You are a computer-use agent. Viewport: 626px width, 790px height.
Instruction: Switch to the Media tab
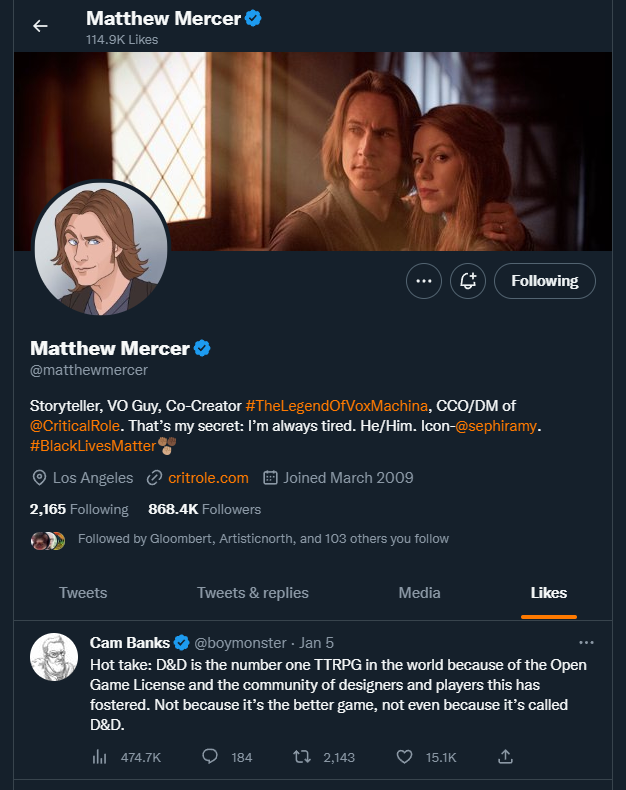point(419,592)
